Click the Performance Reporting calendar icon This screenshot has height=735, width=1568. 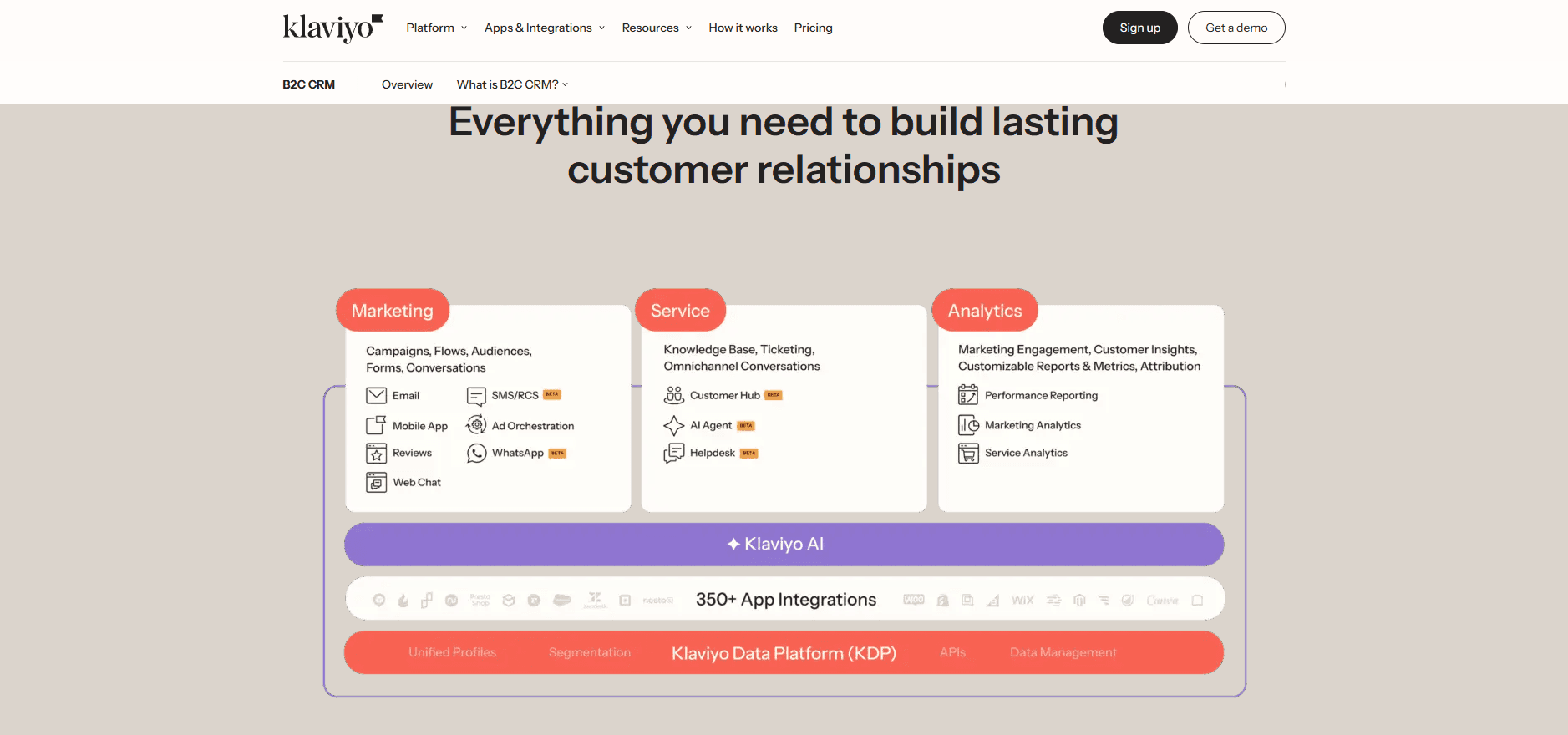968,394
